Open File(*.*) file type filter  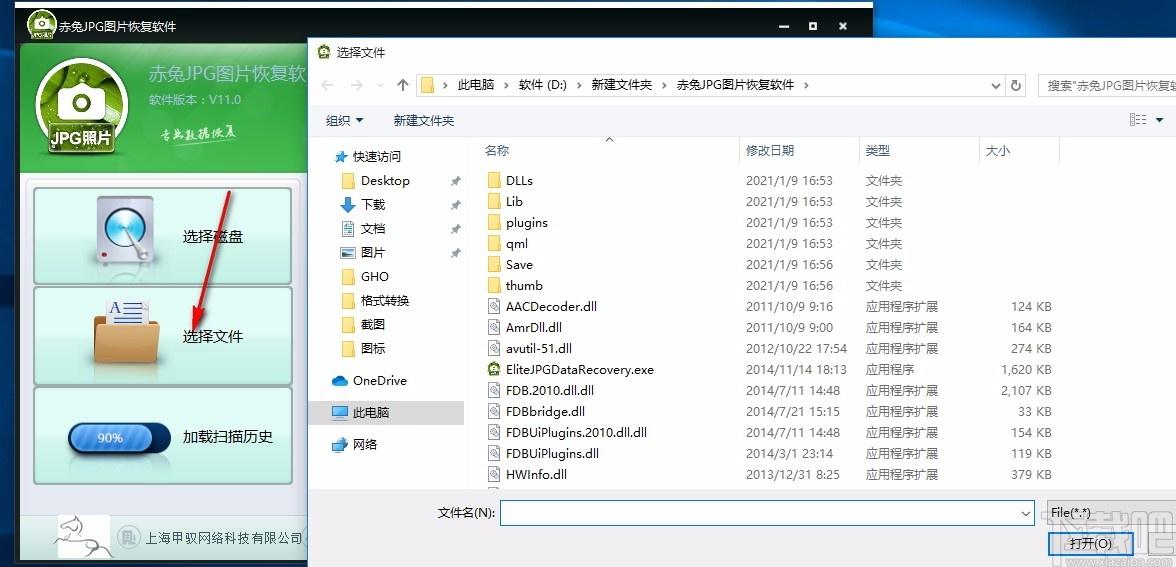(x=1111, y=513)
